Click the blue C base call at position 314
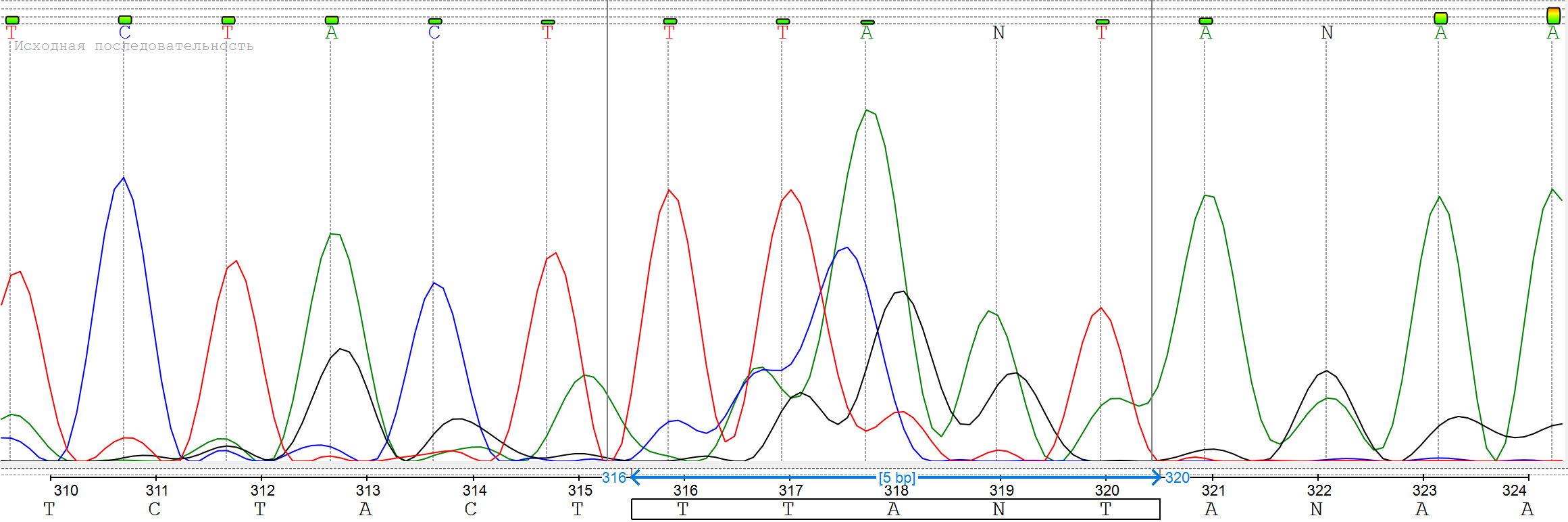The height and width of the screenshot is (522, 1568). (x=434, y=32)
